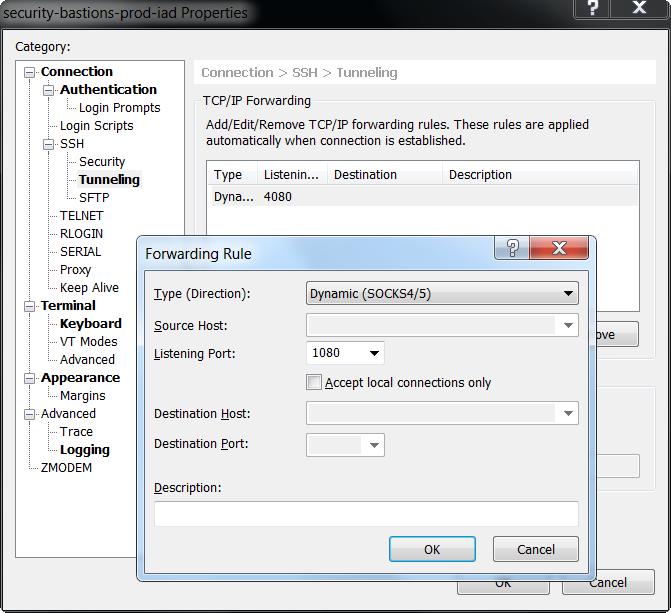Select RLOGIN in category tree
Image resolution: width=671 pixels, height=613 pixels.
click(81, 234)
